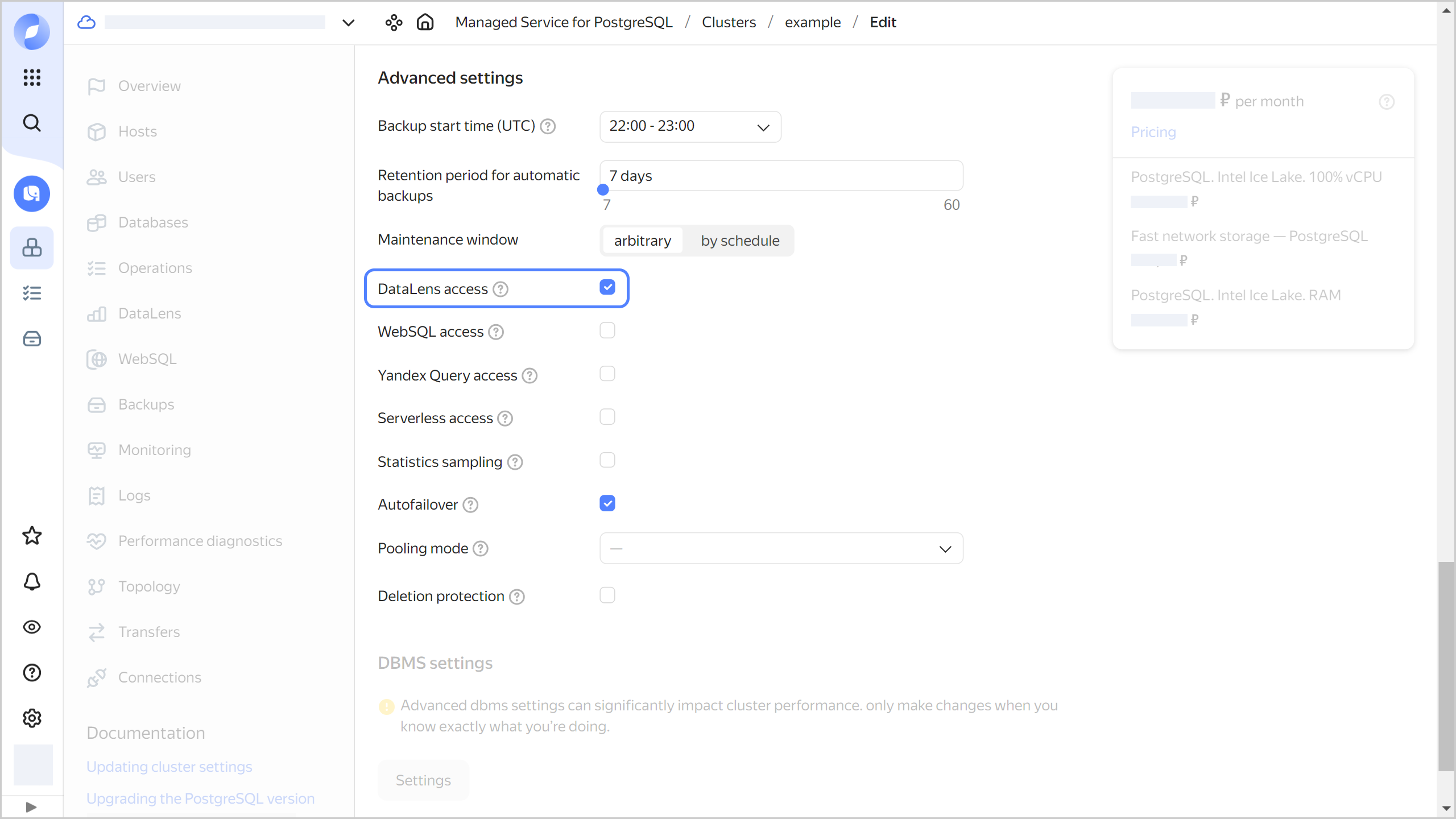Expand the Pooling mode dropdown
Image resolution: width=1456 pixels, height=819 pixels.
click(x=781, y=549)
